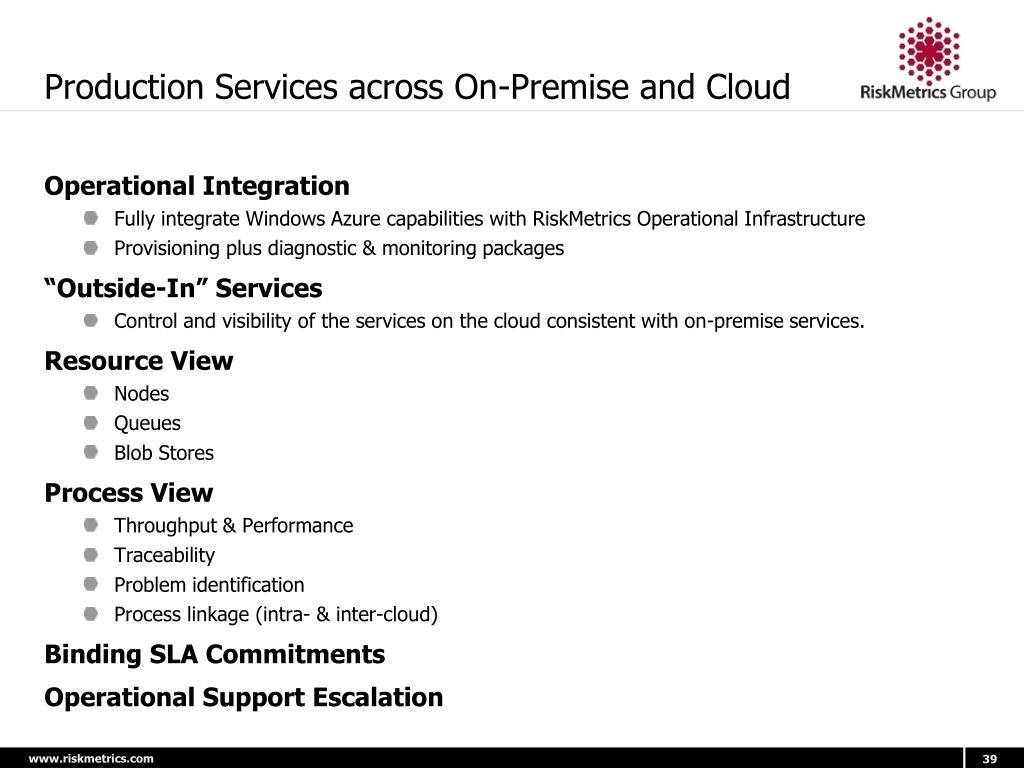Click the Binding SLA Commitments heading
The width and height of the screenshot is (1024, 768).
coord(215,654)
